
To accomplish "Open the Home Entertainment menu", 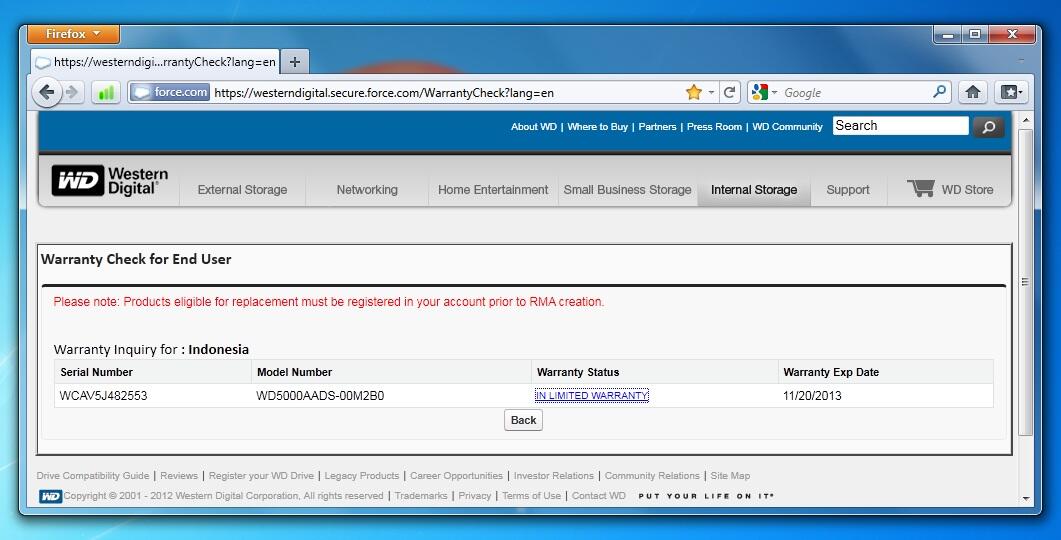I will (x=493, y=190).
